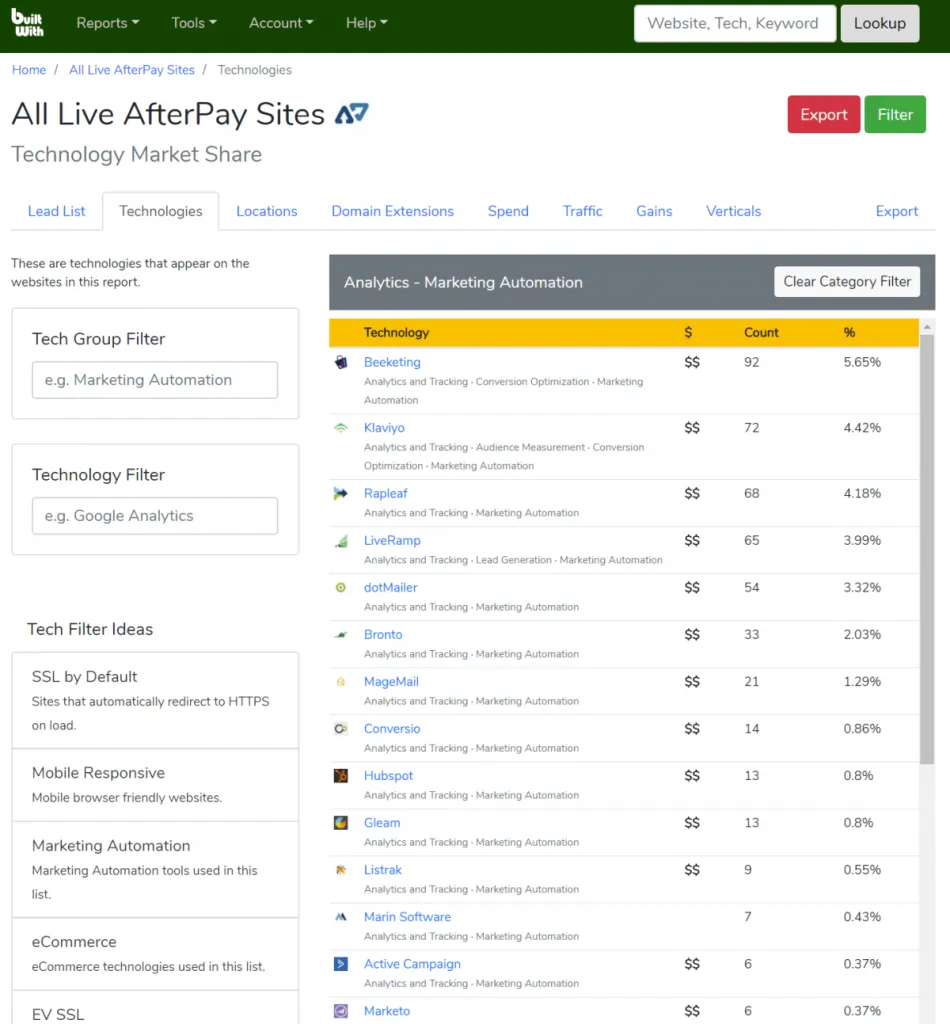Expand the Help dropdown menu
Screen dimensions: 950x1024
tap(366, 23)
